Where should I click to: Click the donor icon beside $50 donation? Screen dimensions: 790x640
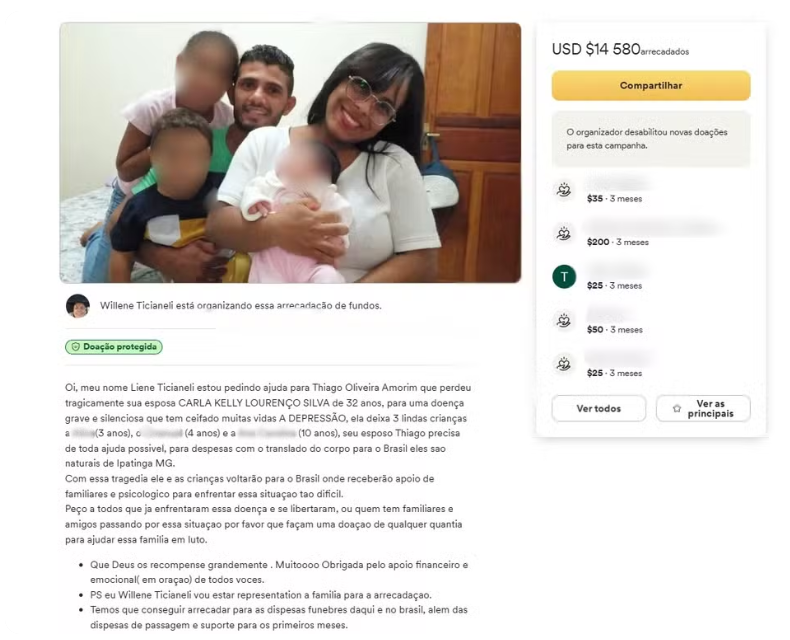pos(564,321)
